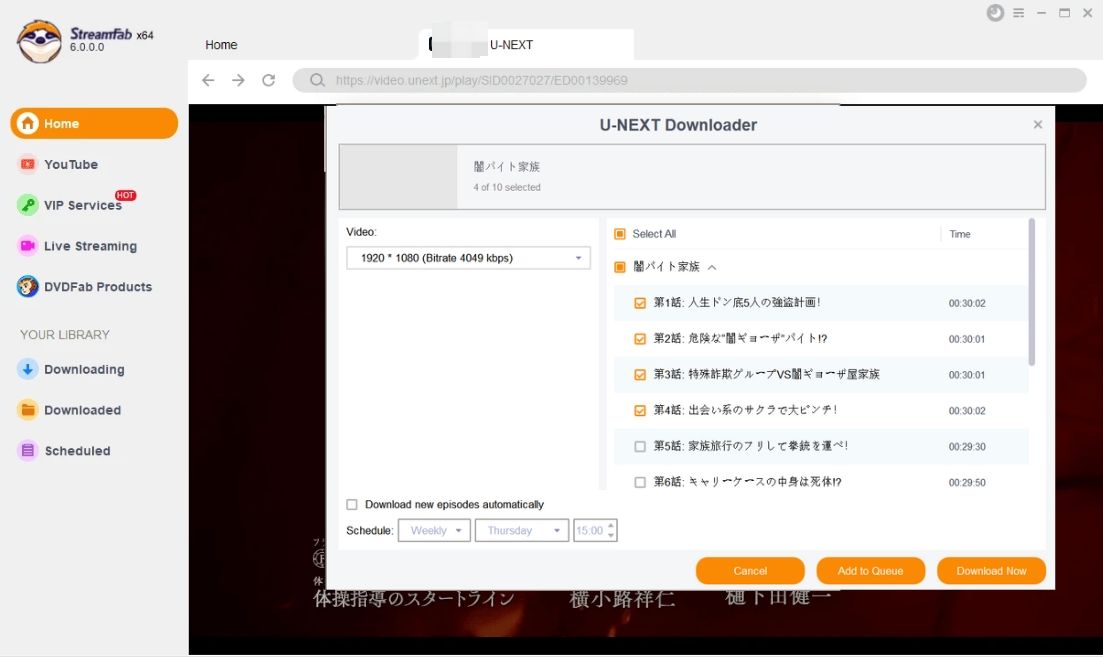The height and width of the screenshot is (657, 1103).
Task: Click the StreamFab sloth logo
Action: tap(39, 41)
